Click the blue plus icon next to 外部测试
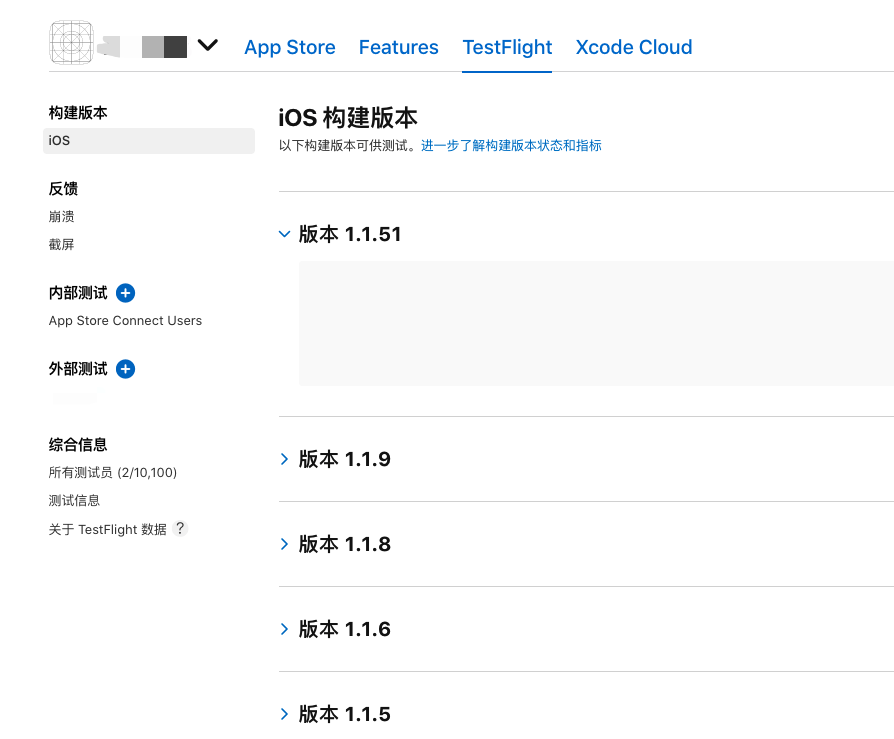The height and width of the screenshot is (739, 894). tap(125, 368)
